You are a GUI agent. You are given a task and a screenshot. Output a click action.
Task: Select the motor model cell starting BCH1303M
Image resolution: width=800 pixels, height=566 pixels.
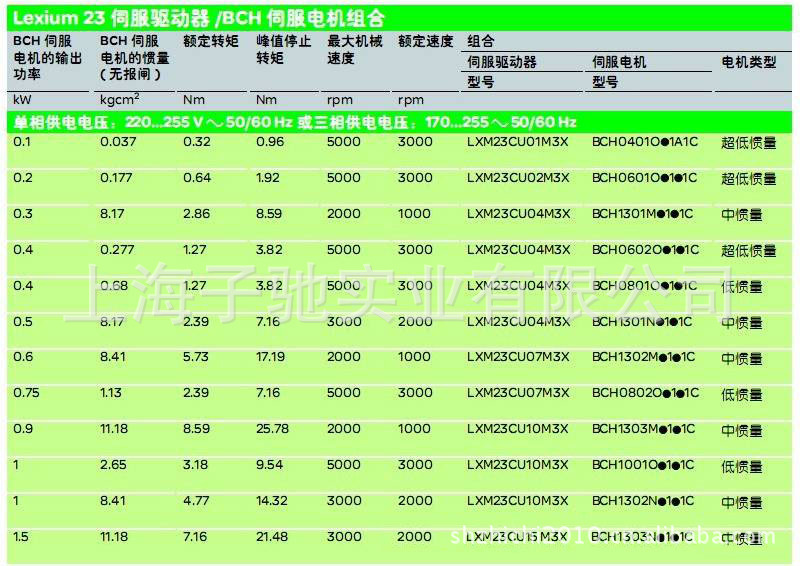click(644, 430)
